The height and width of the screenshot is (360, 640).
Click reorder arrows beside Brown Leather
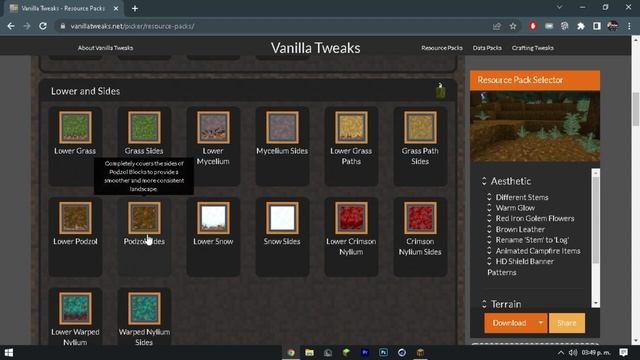tap(489, 229)
